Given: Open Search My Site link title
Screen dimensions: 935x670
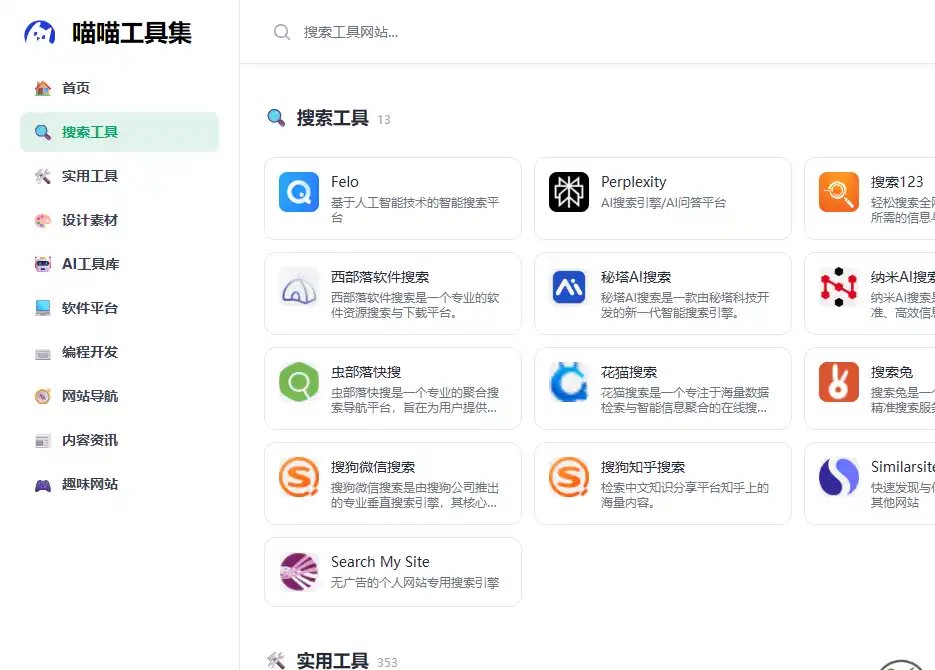Looking at the screenshot, I should (380, 562).
